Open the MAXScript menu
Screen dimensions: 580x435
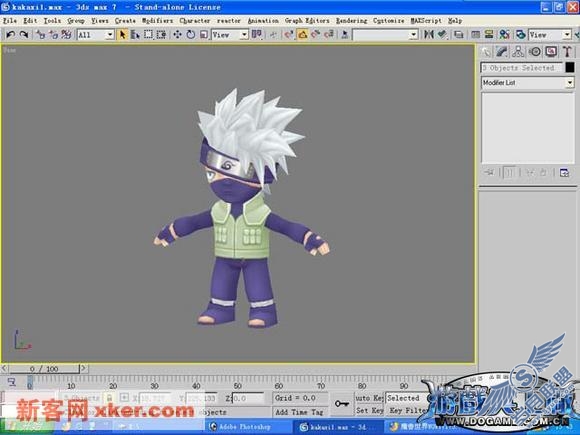pos(426,21)
